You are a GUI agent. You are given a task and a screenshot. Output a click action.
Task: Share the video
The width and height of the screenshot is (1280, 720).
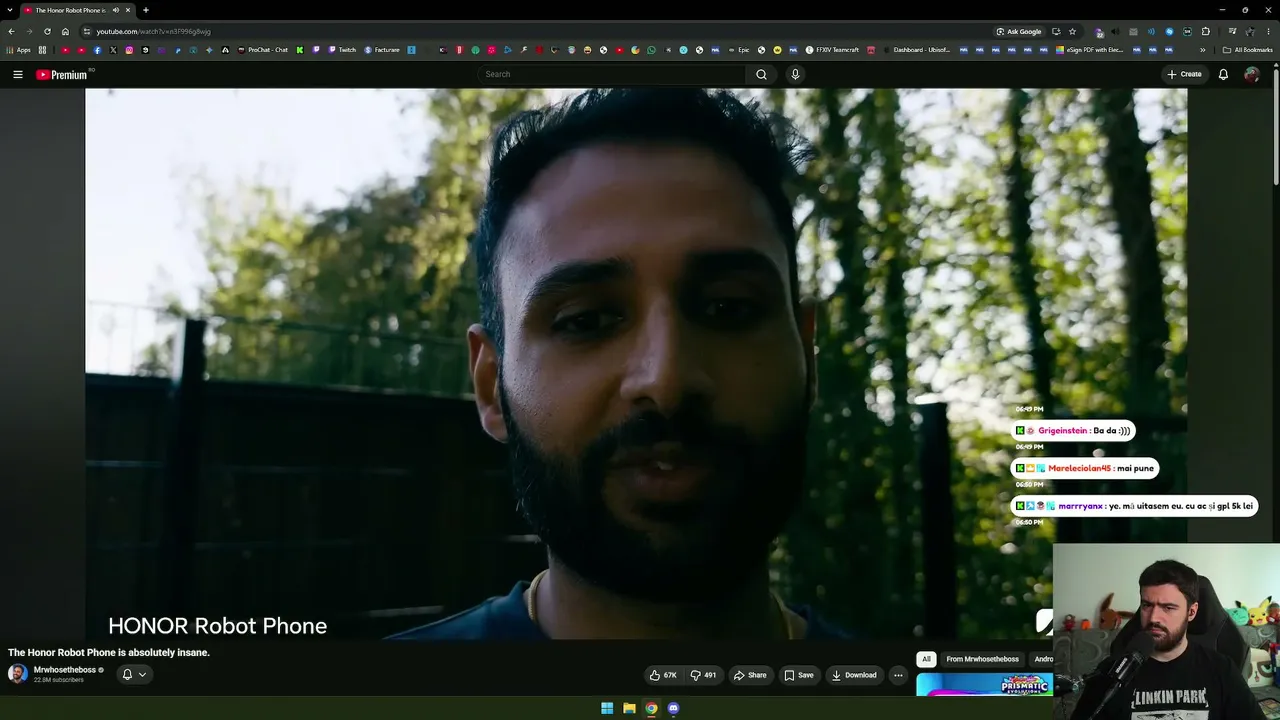pos(750,675)
